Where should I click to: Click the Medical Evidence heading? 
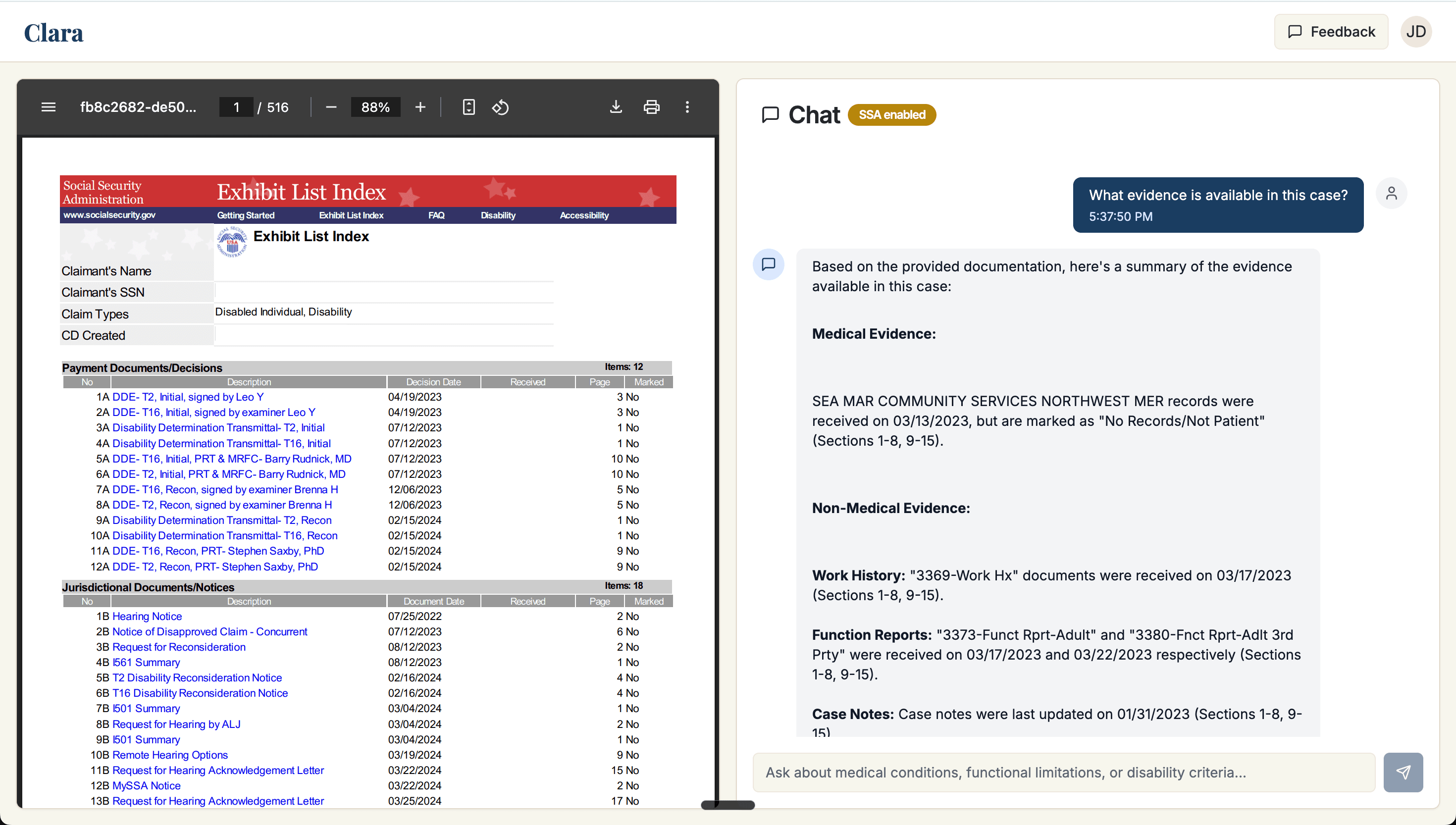point(874,333)
